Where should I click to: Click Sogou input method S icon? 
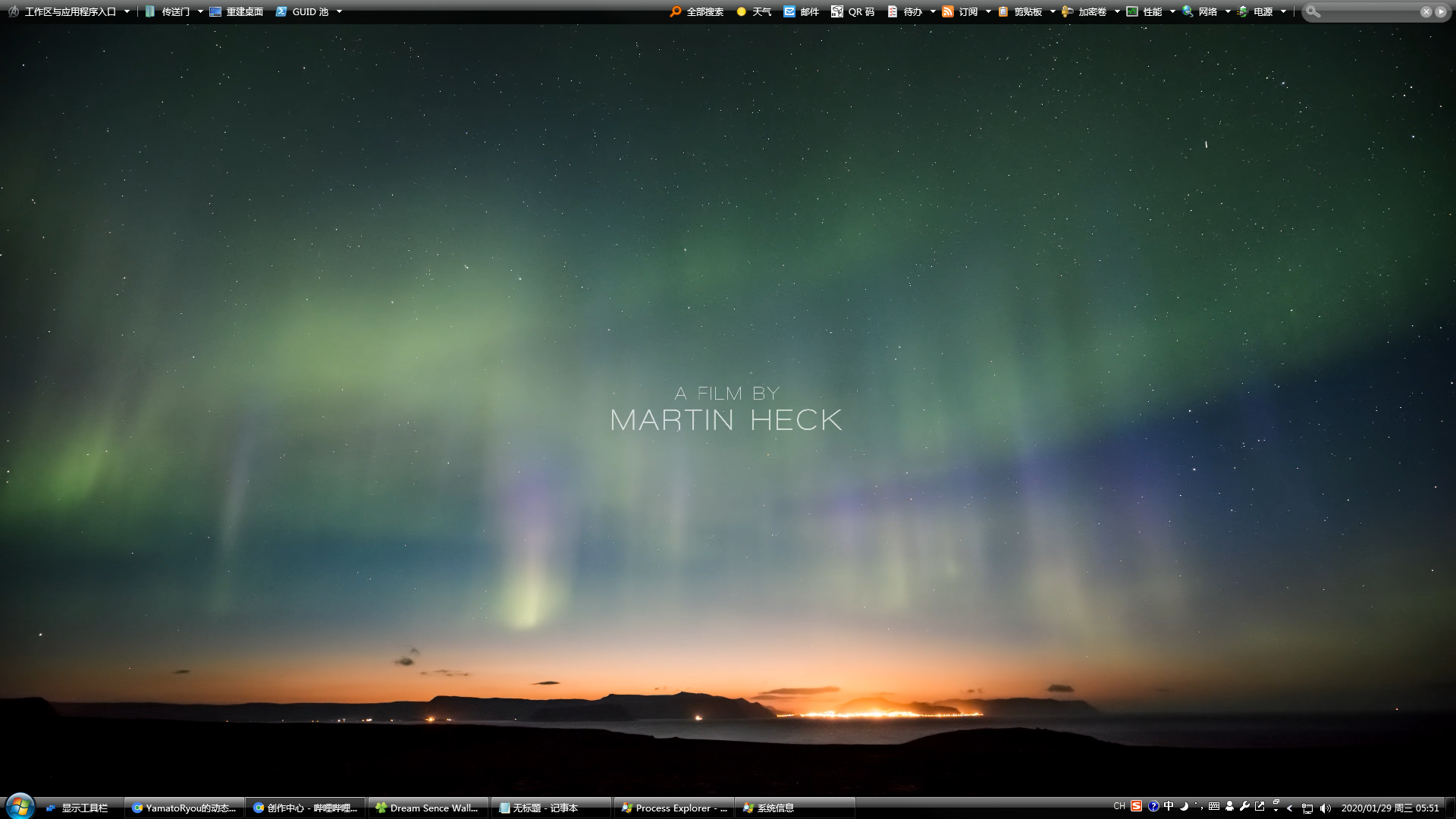point(1137,806)
